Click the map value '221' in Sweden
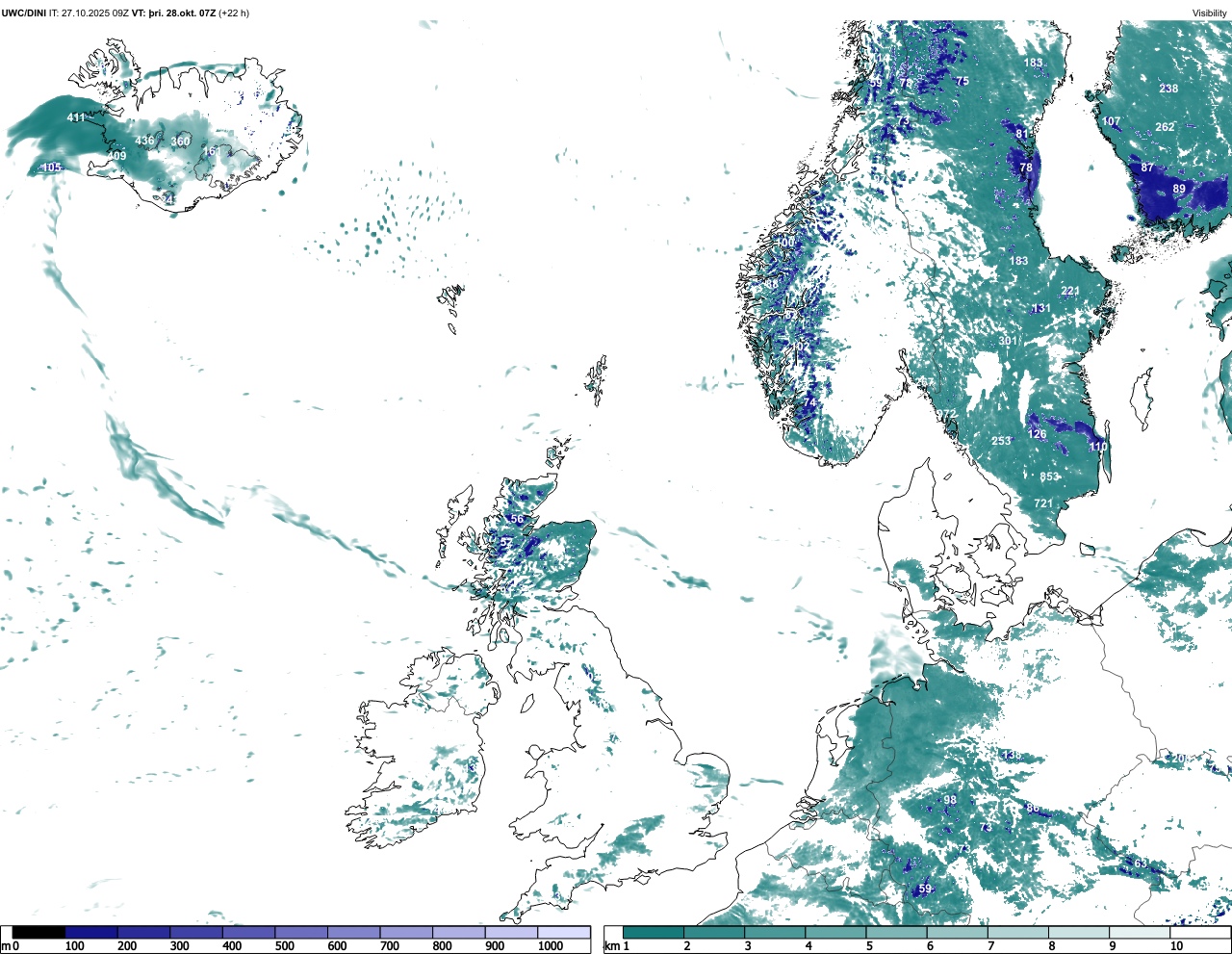The image size is (1232, 954). [1070, 291]
